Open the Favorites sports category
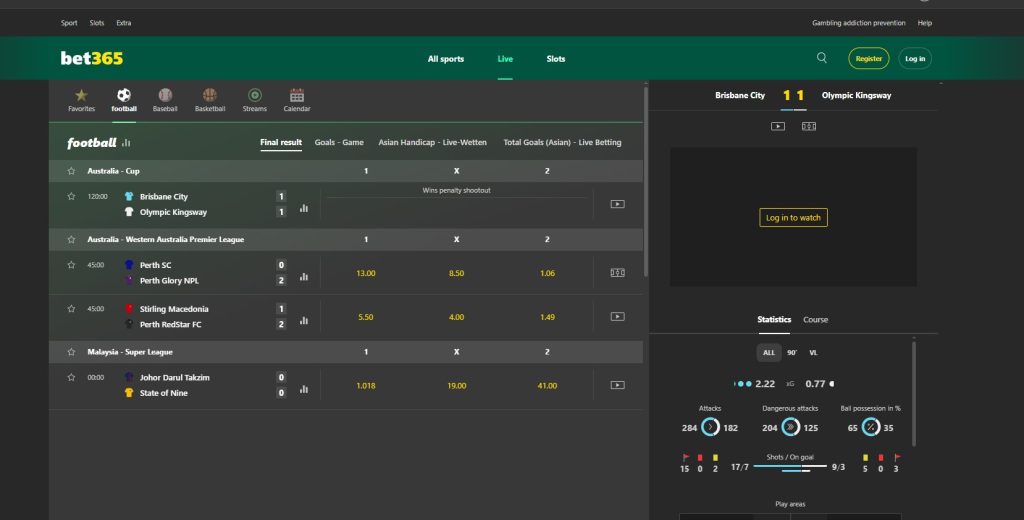This screenshot has height=520, width=1024. click(x=81, y=100)
